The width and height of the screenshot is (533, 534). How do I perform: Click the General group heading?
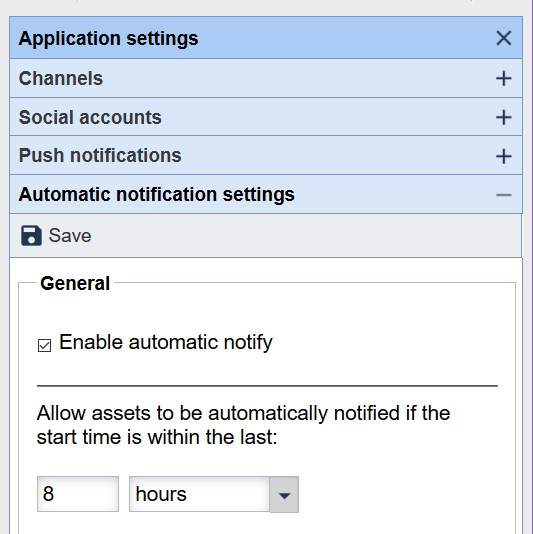75,283
